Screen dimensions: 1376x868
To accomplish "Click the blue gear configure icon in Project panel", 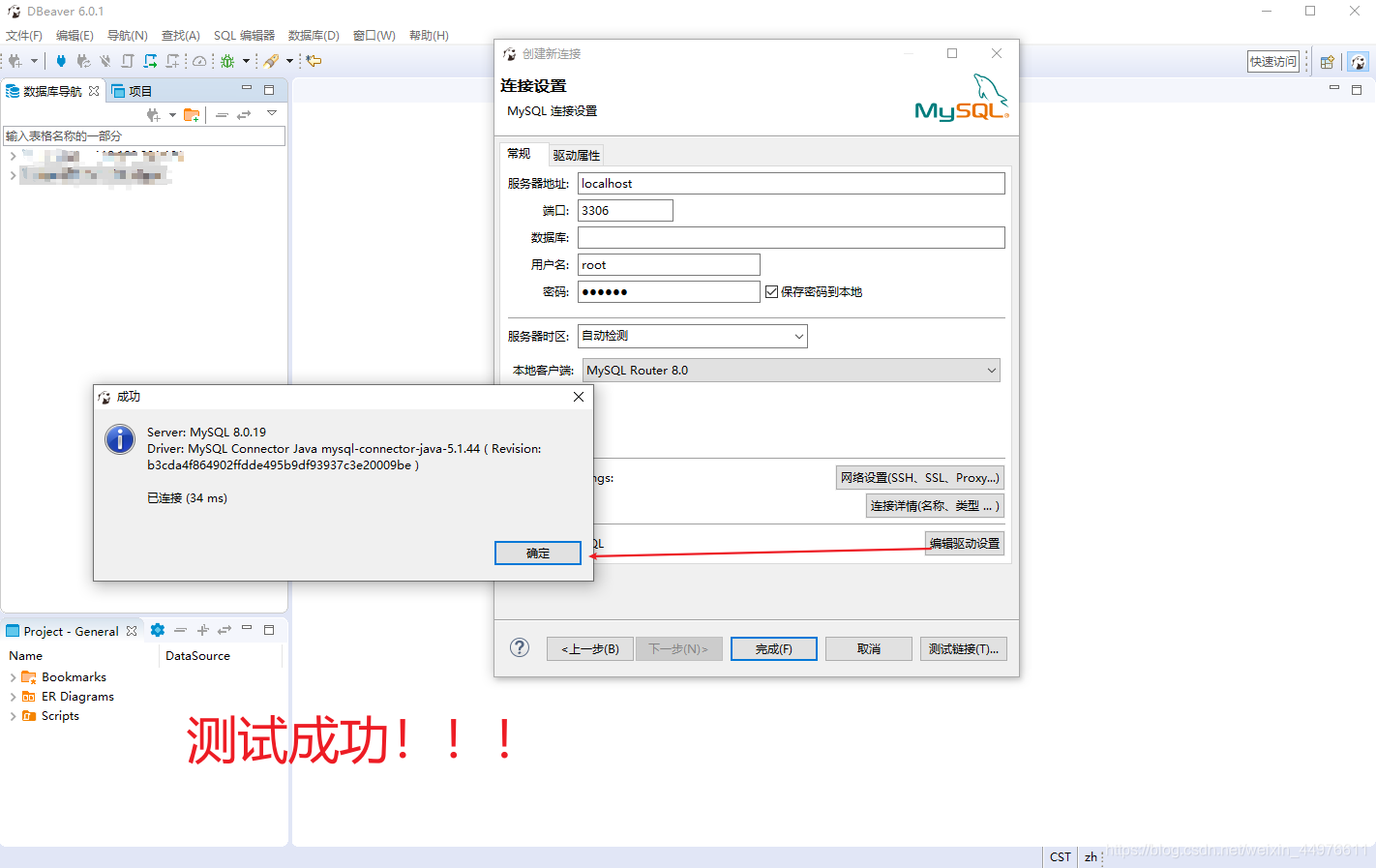I will pyautogui.click(x=158, y=630).
